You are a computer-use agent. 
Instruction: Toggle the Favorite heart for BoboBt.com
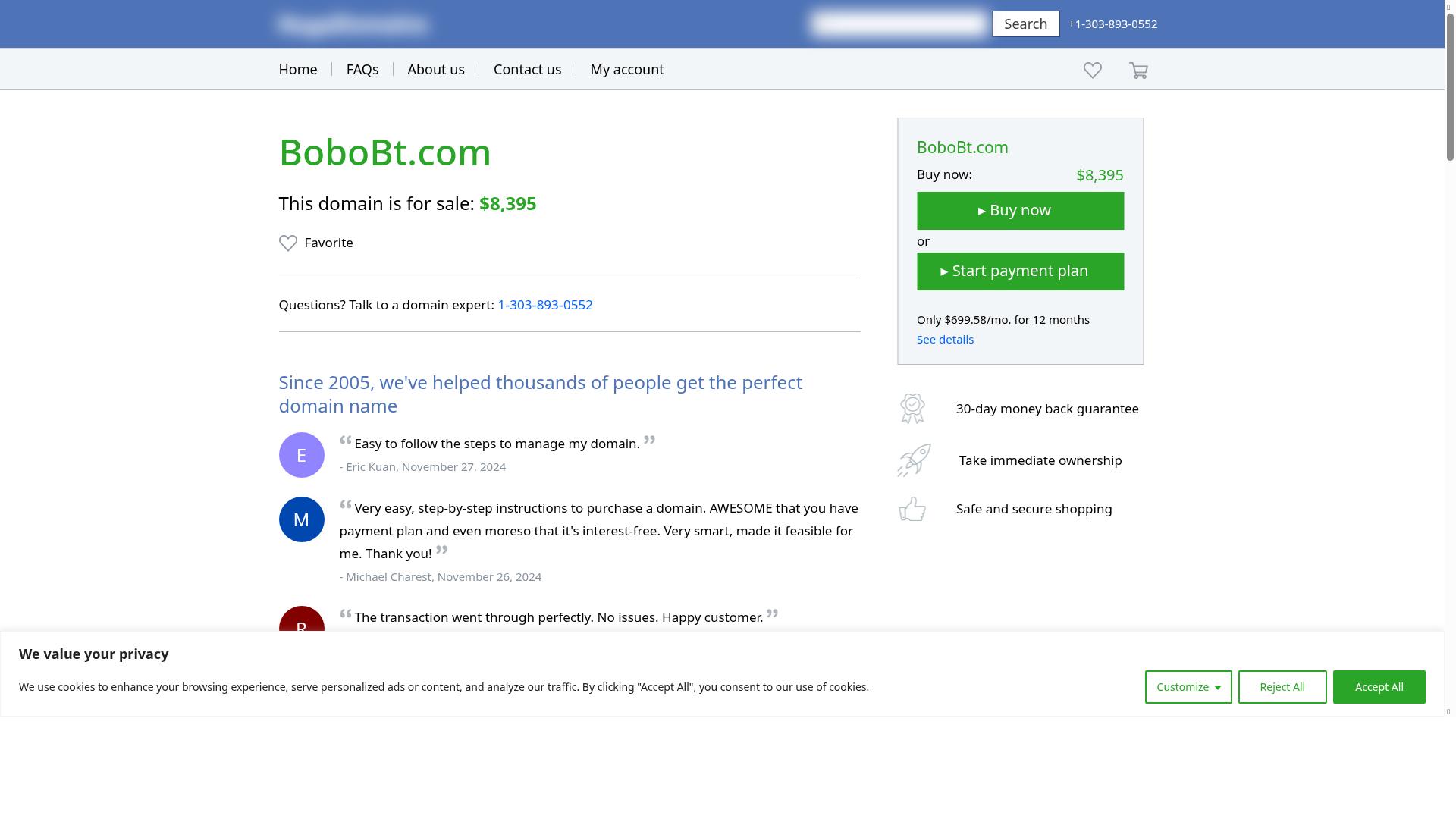point(288,243)
